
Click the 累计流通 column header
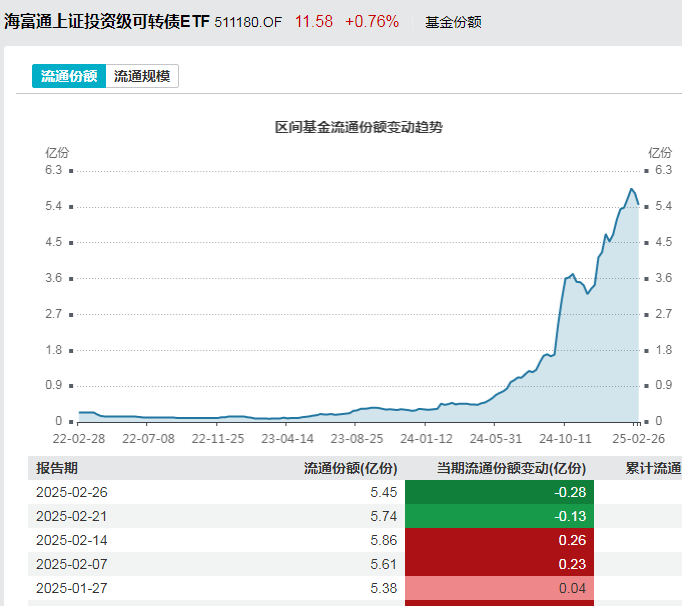coord(653,468)
